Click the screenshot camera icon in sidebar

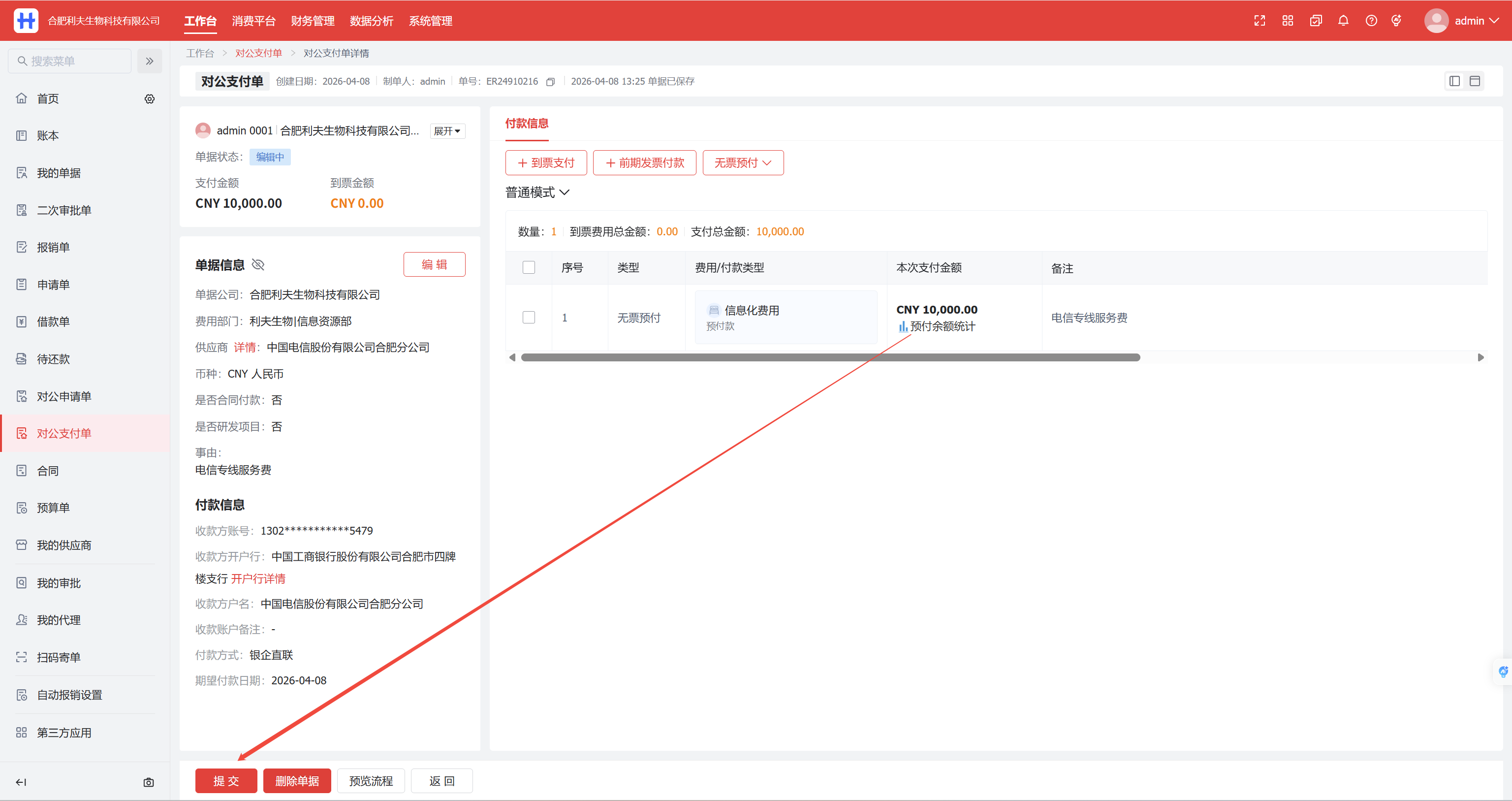click(x=149, y=782)
